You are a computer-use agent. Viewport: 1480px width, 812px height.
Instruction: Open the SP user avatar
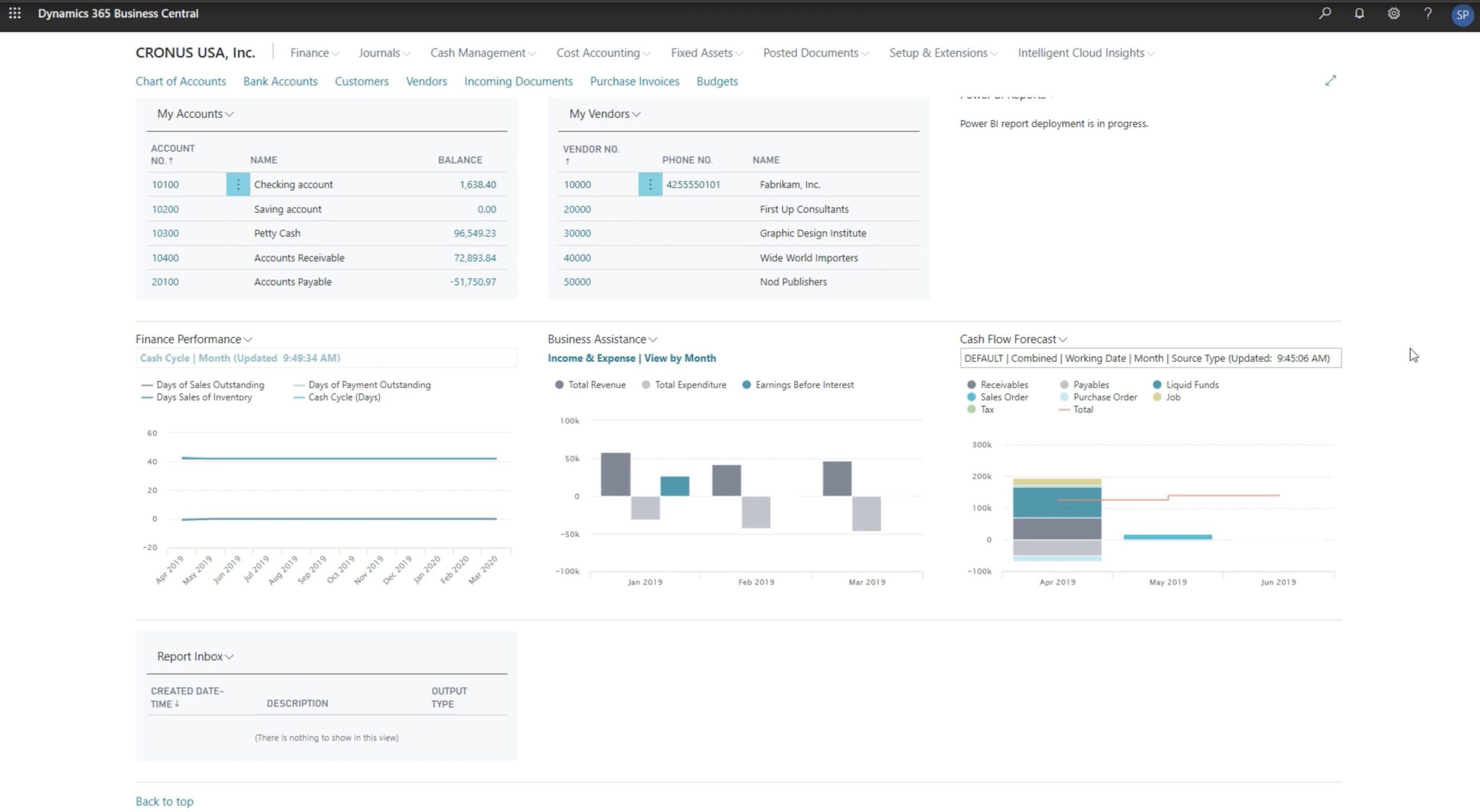tap(1462, 14)
